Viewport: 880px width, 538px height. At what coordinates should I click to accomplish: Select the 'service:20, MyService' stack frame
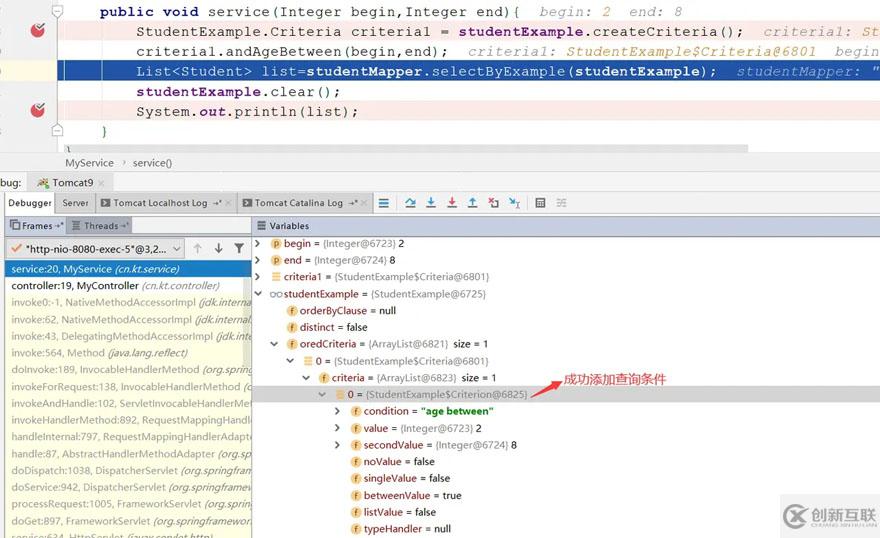click(129, 269)
